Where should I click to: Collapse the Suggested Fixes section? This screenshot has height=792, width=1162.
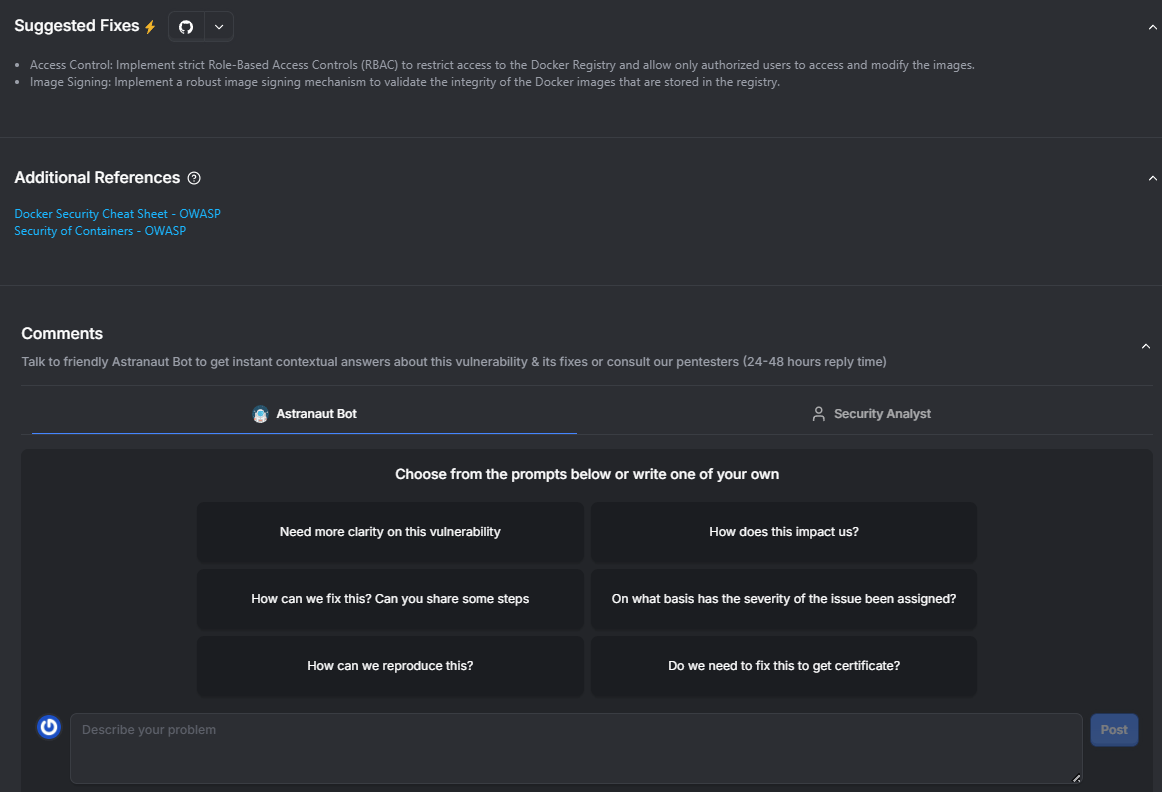pos(1152,27)
